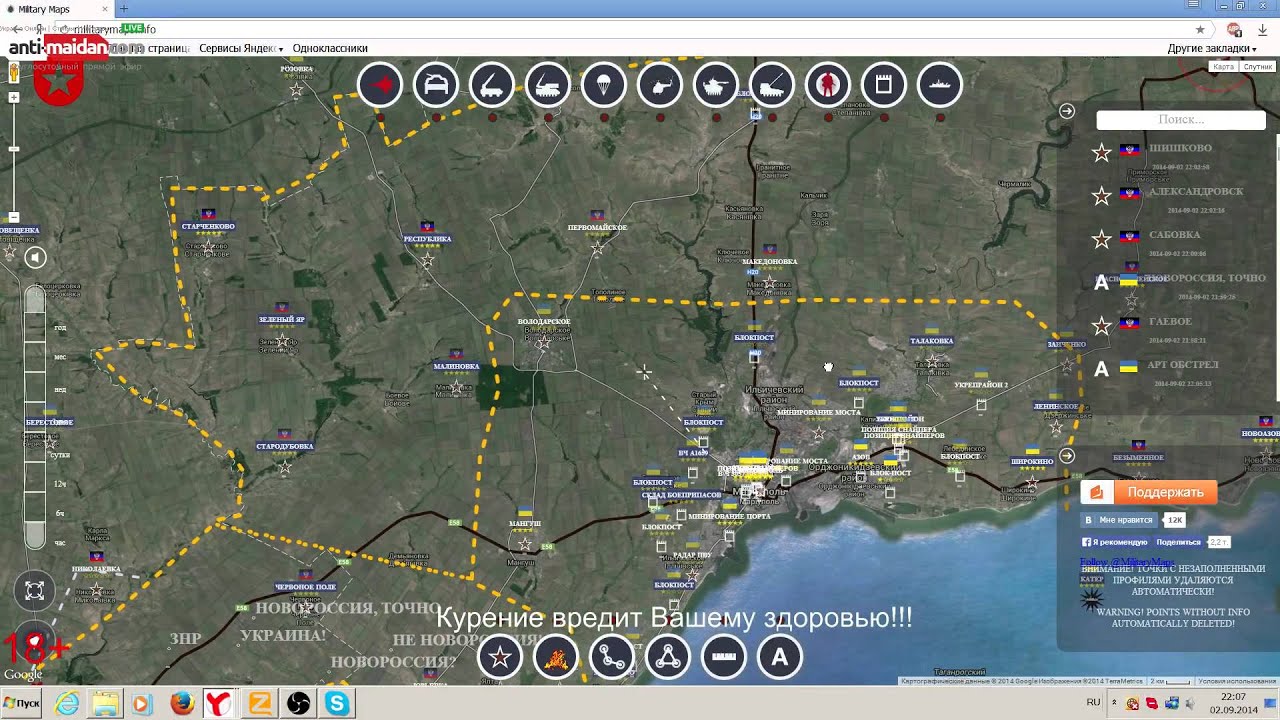Screen dimensions: 1280x720
Task: Switch map to Спутник view
Action: click(1257, 67)
